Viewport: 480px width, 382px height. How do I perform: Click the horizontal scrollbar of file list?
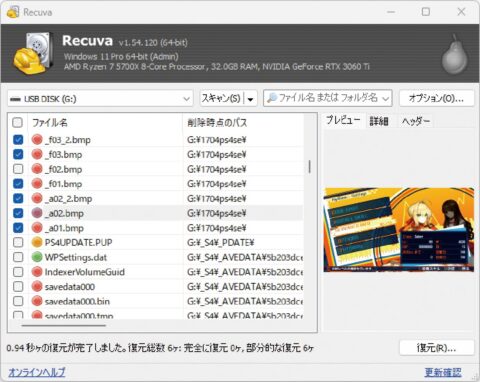(63, 325)
